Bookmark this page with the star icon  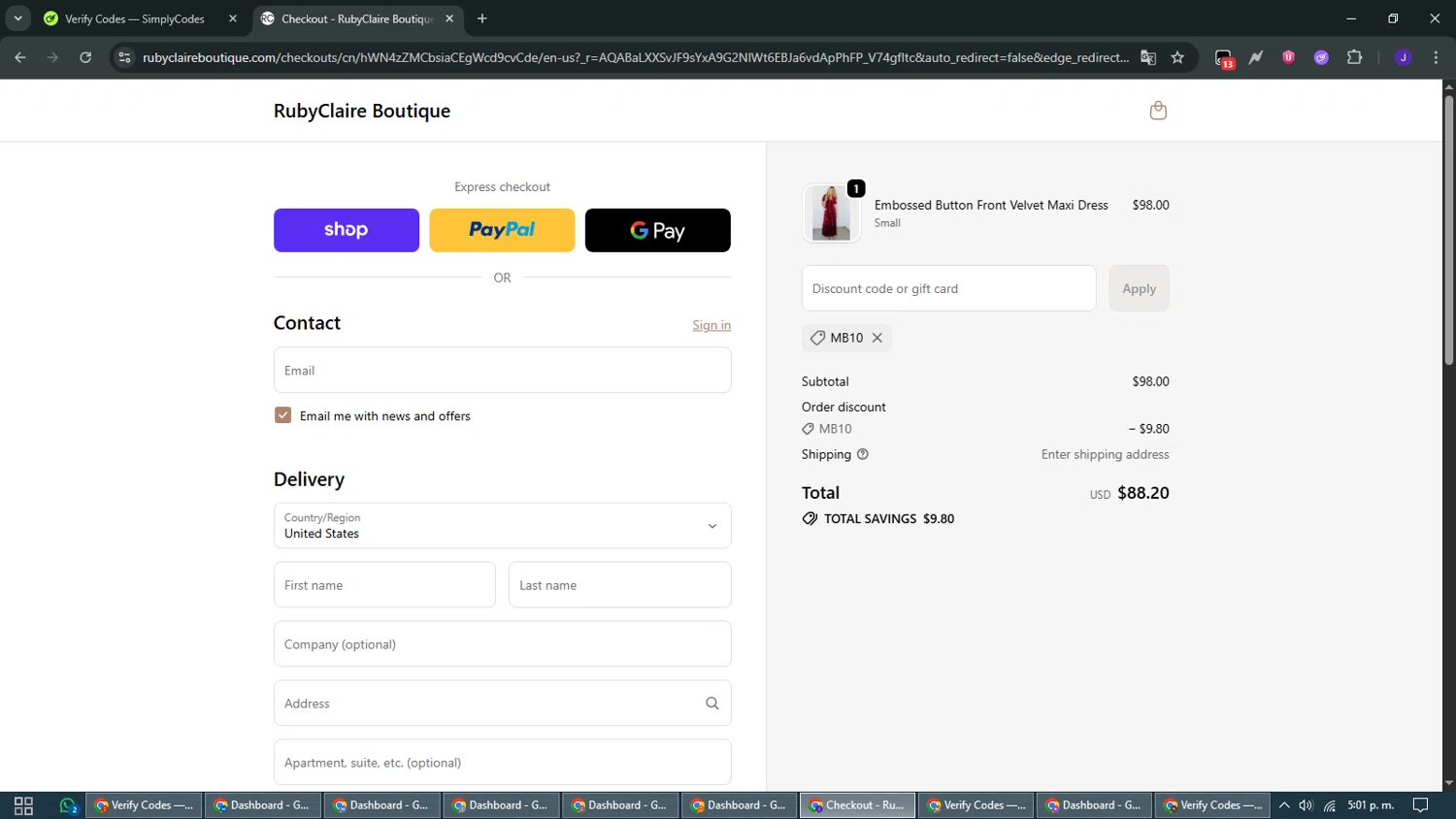coord(1177,57)
